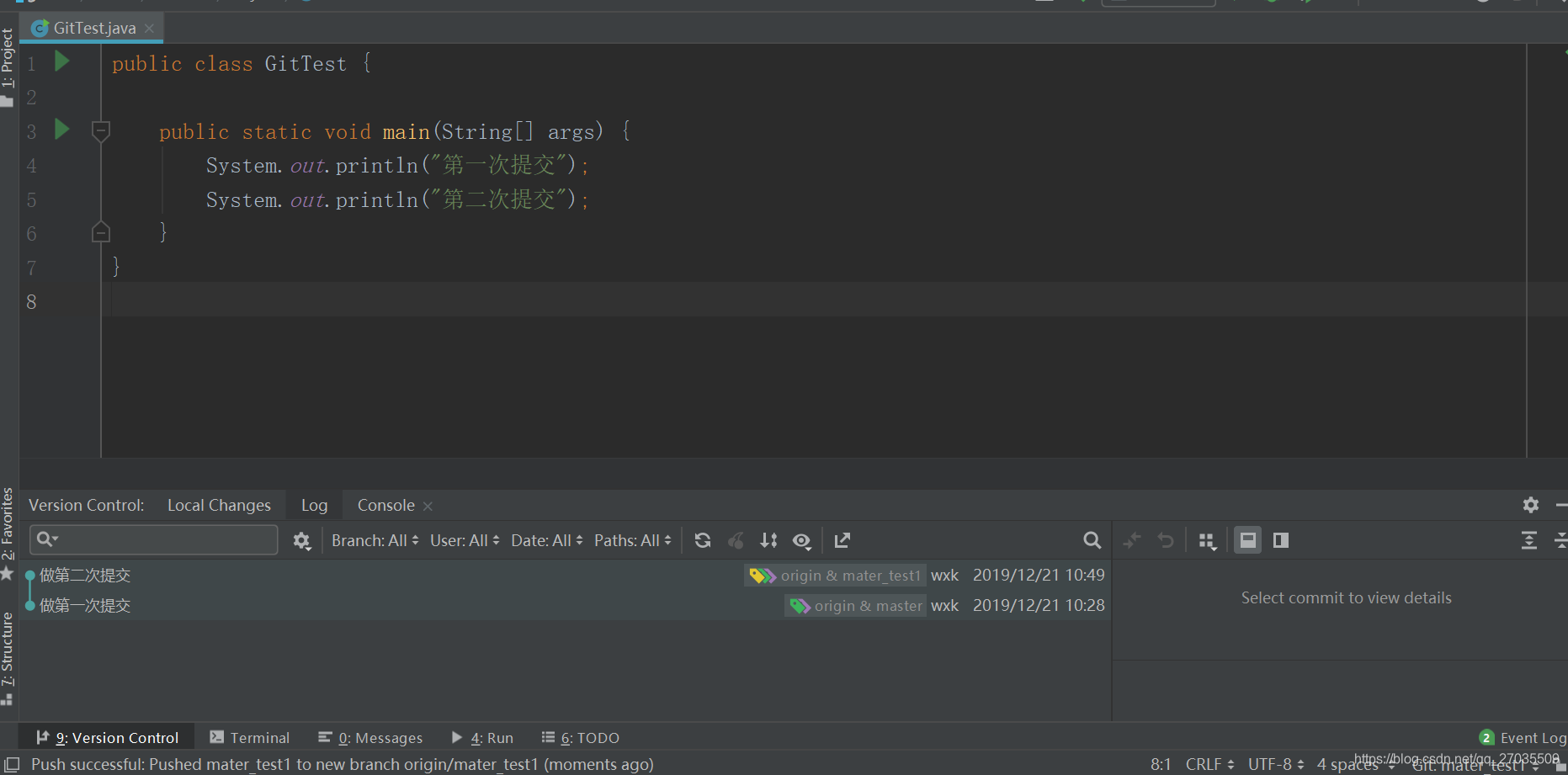Click the println("第一次提交") line in the editor
This screenshot has height=775, width=1568.
tap(396, 165)
